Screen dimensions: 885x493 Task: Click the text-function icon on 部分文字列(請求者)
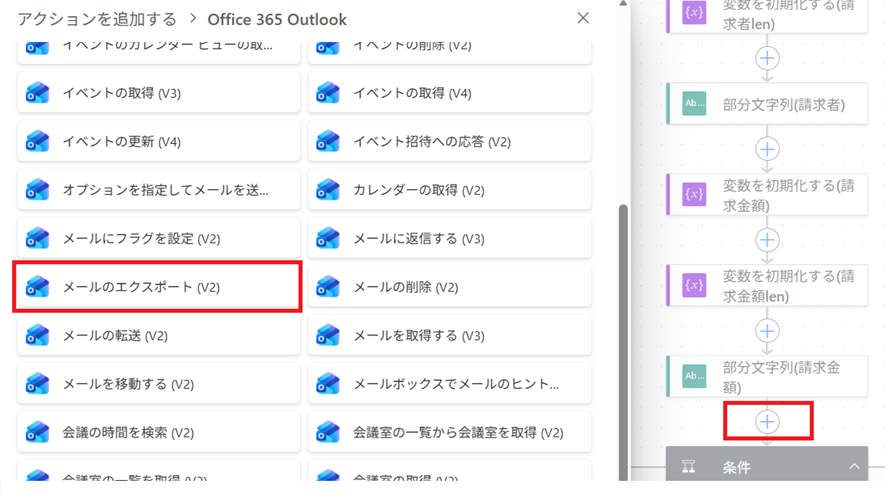point(694,104)
